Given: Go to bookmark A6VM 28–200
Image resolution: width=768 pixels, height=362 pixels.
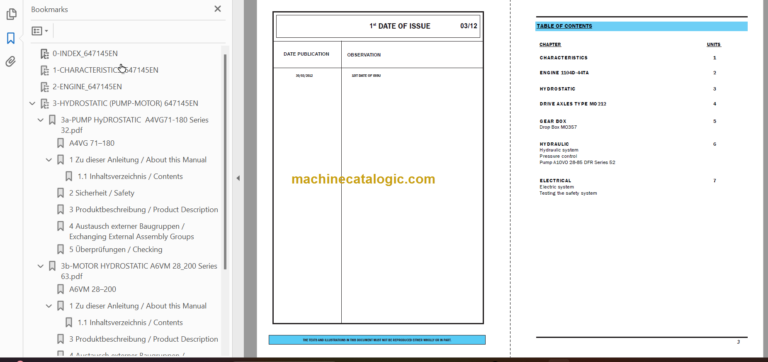Looking at the screenshot, I should [93, 290].
